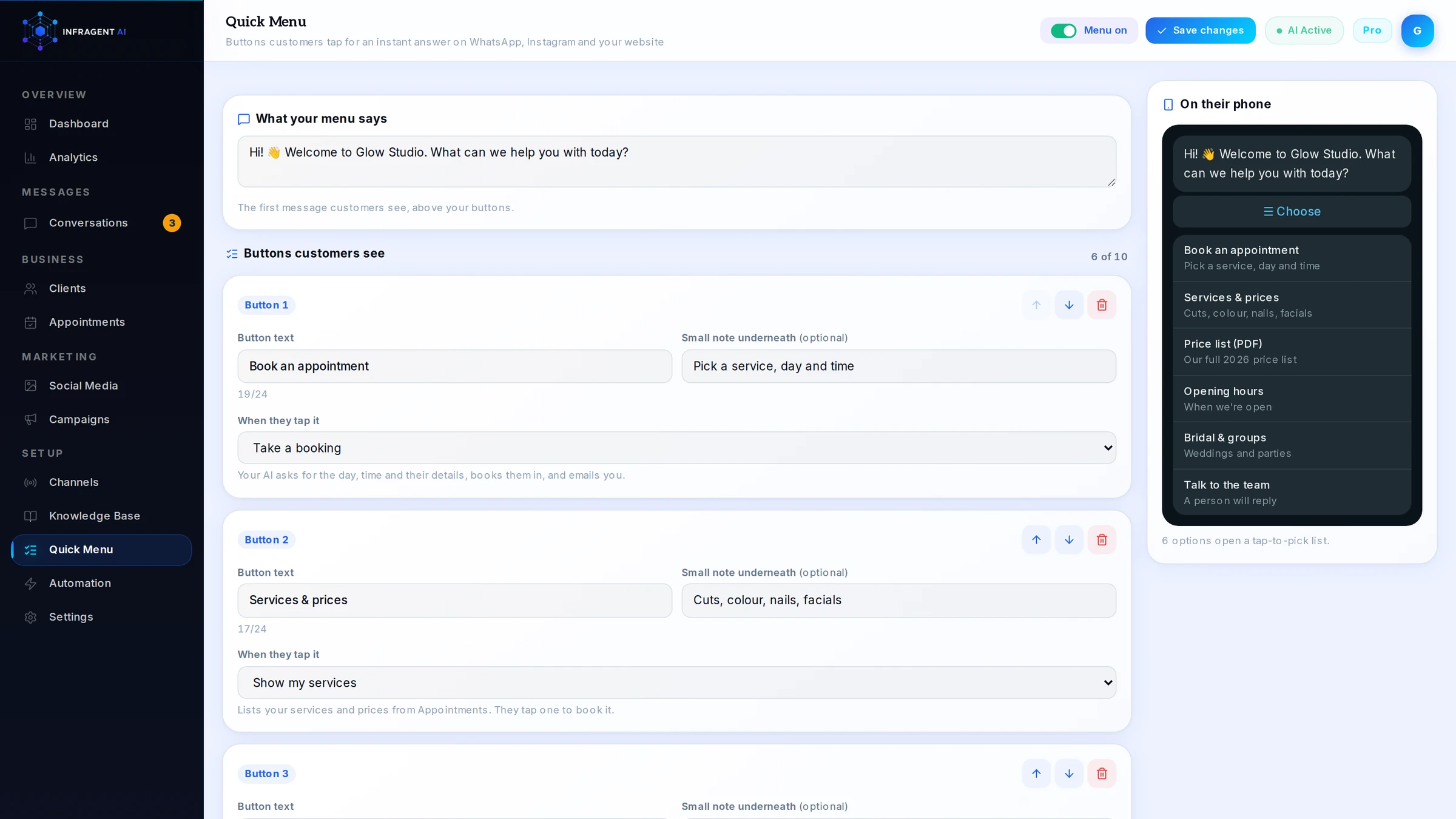1456x819 pixels.
Task: Edit 'Services & prices' button text field
Action: [454, 600]
